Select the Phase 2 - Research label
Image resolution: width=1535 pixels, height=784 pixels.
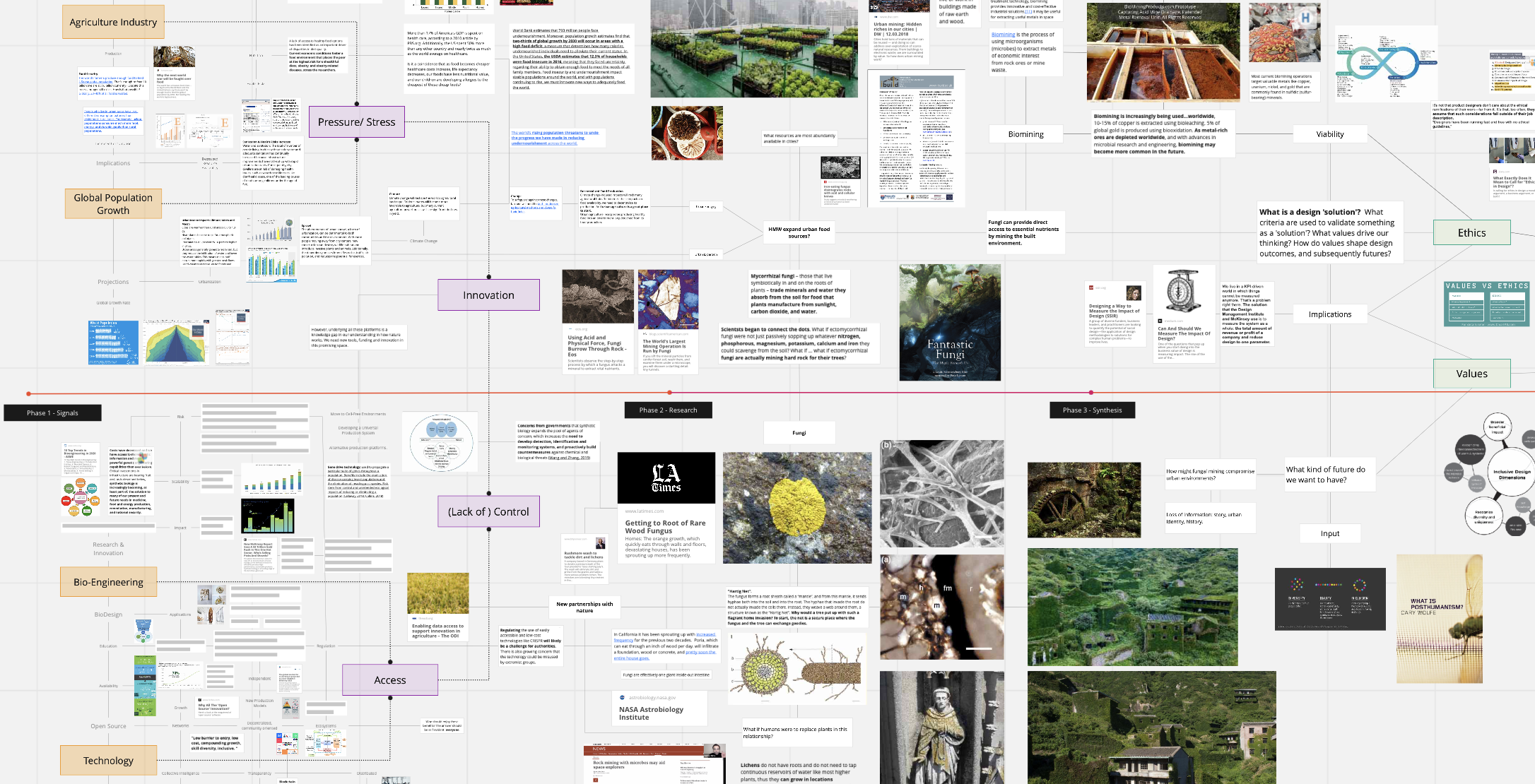[x=668, y=410]
